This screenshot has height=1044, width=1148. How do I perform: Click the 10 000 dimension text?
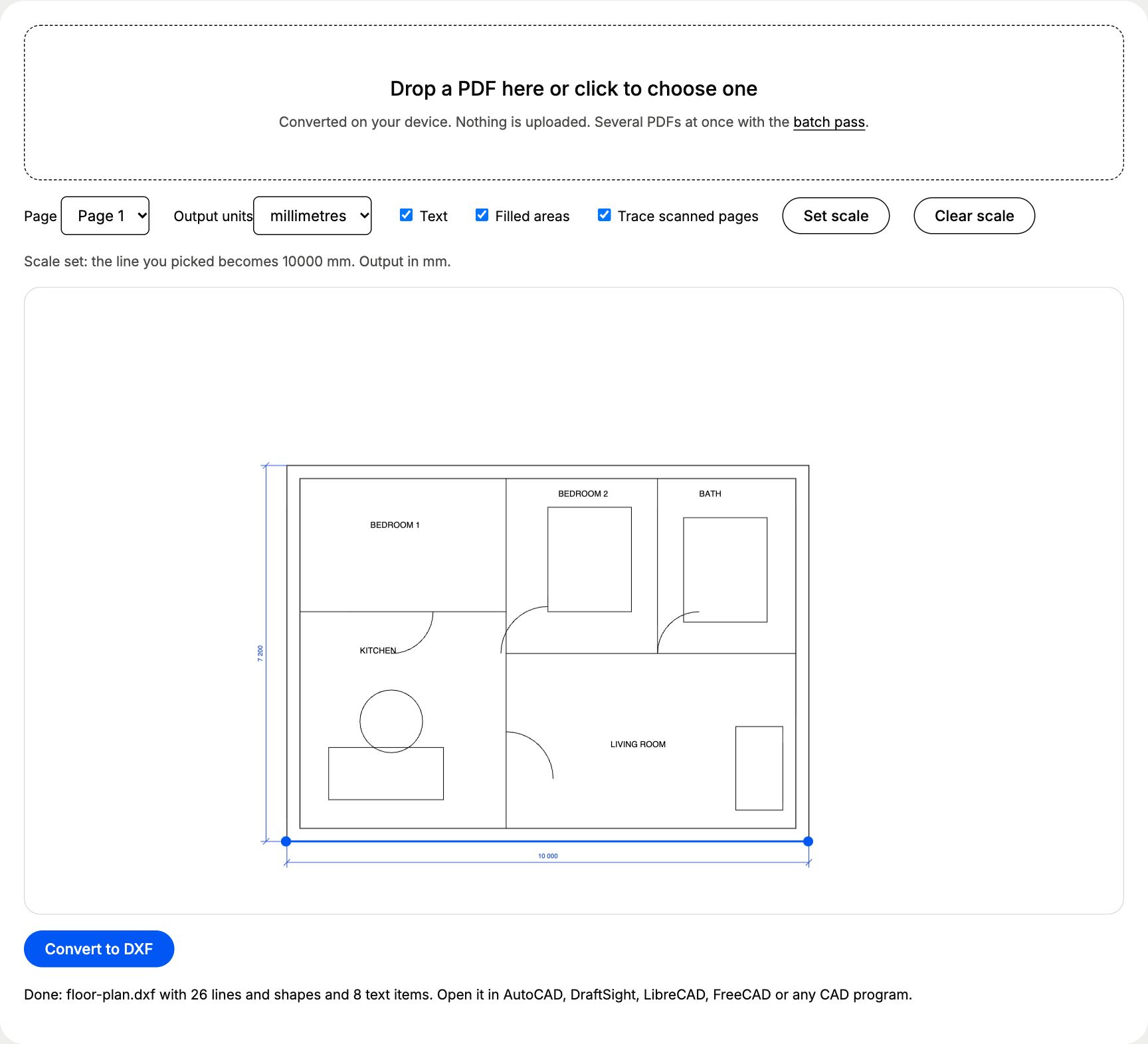click(x=548, y=856)
